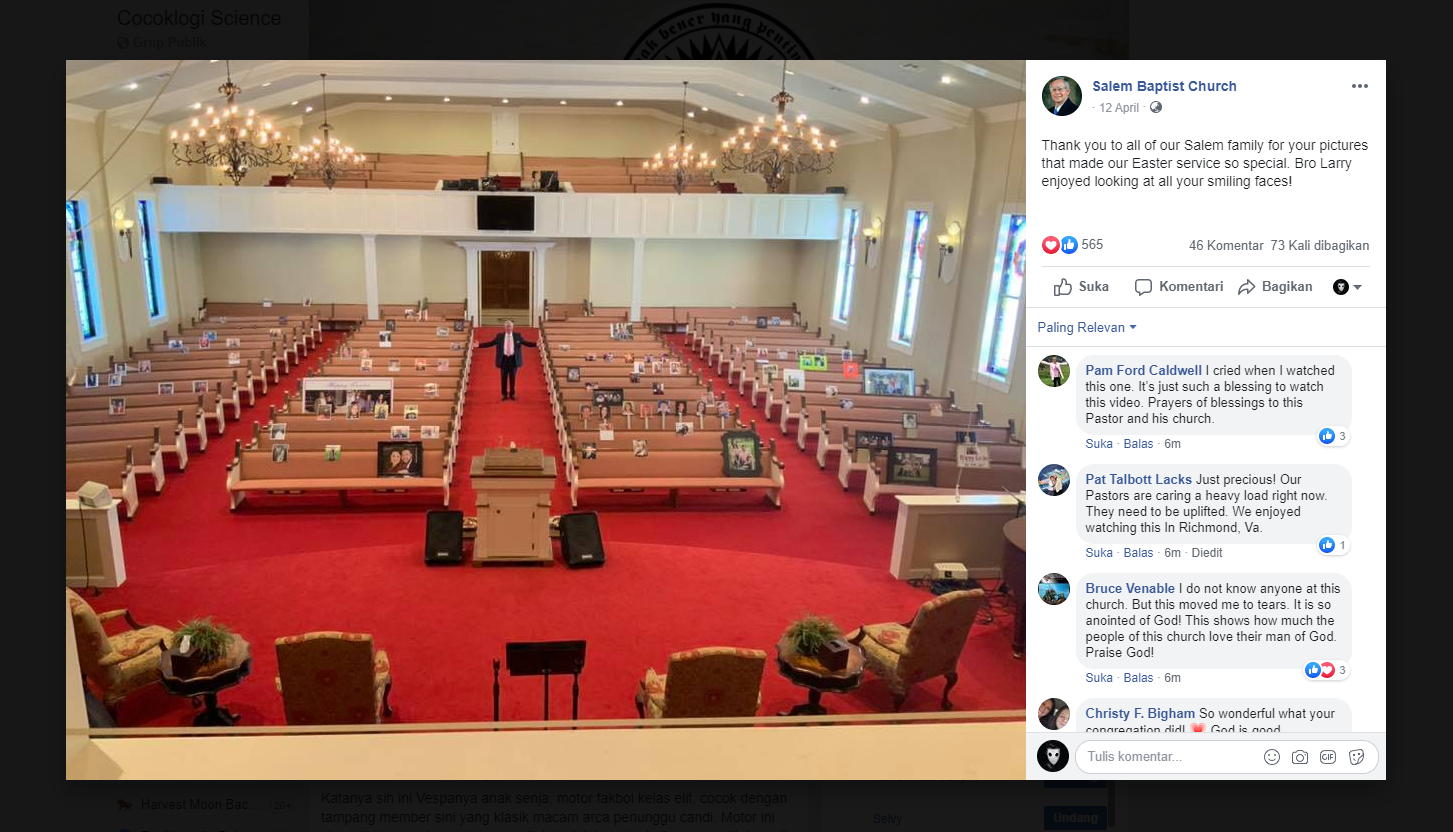Open the post options three-dot menu
Viewport: 1453px width, 832px height.
pos(1359,86)
